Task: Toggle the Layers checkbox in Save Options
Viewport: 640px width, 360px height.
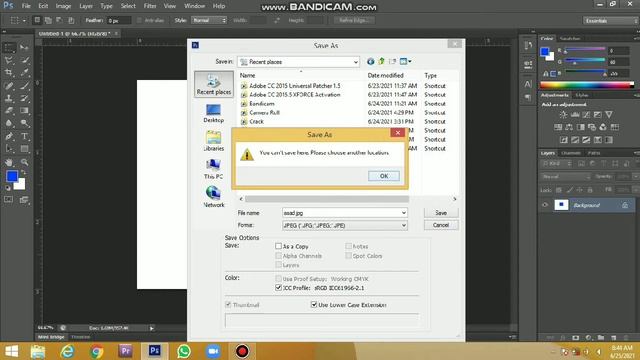Action: click(278, 265)
